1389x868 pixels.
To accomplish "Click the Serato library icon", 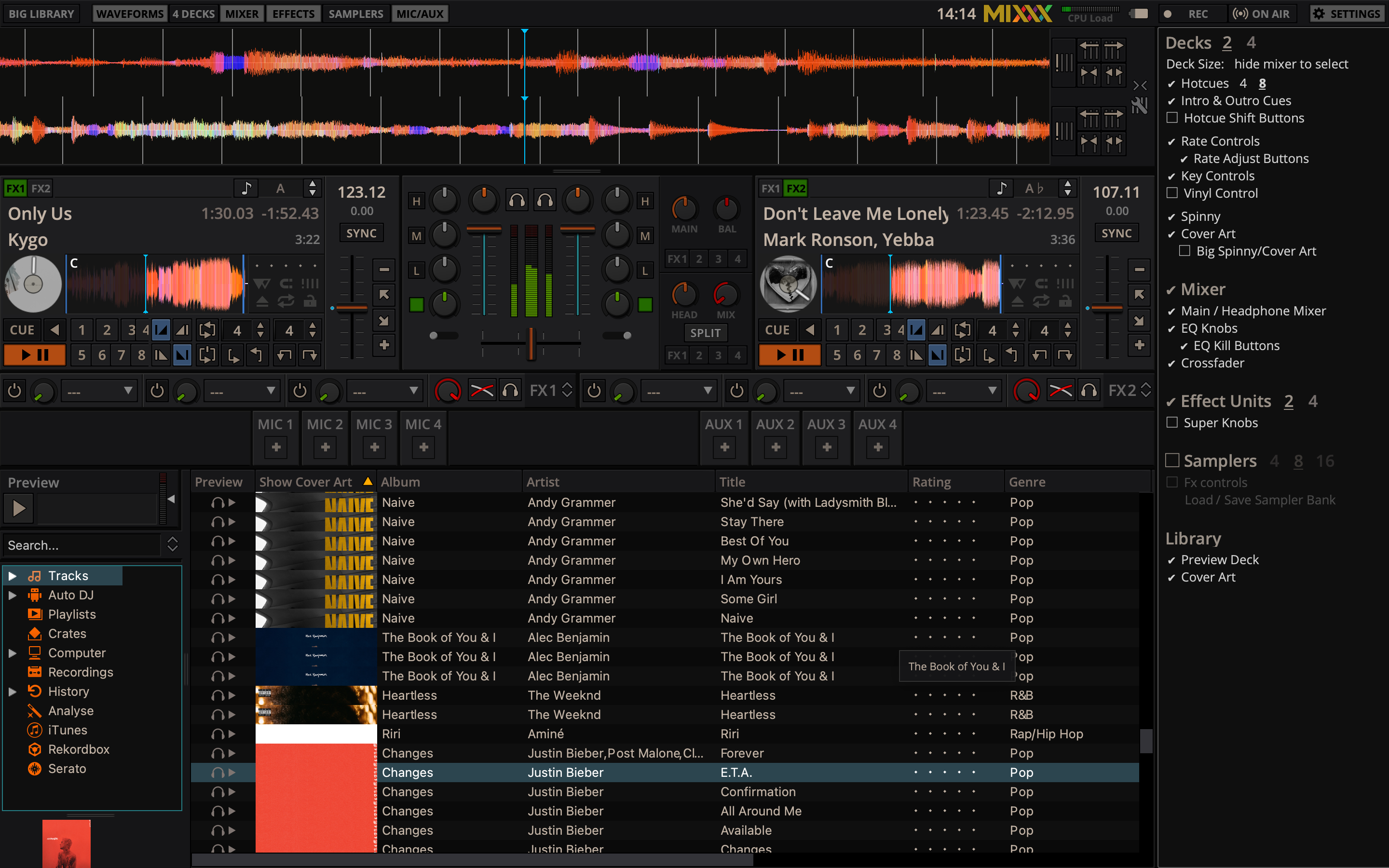I will (x=34, y=769).
